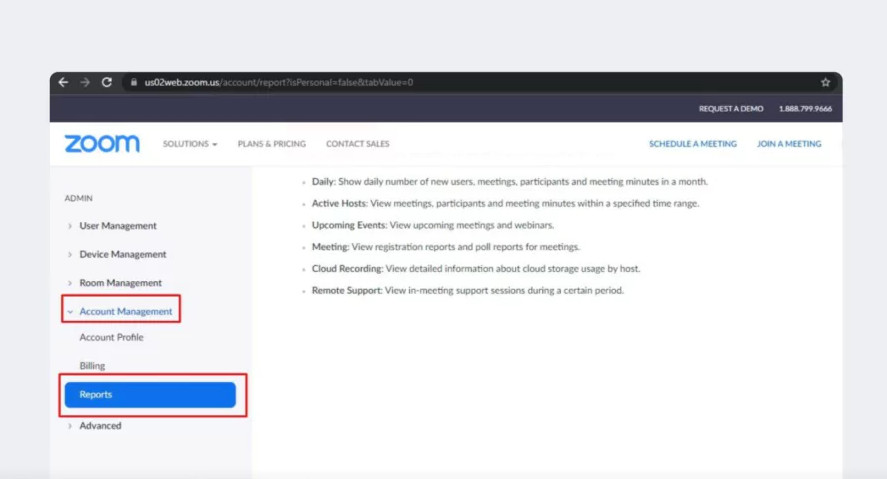The height and width of the screenshot is (479, 887).
Task: Reload the page with the refresh icon
Action: point(106,83)
